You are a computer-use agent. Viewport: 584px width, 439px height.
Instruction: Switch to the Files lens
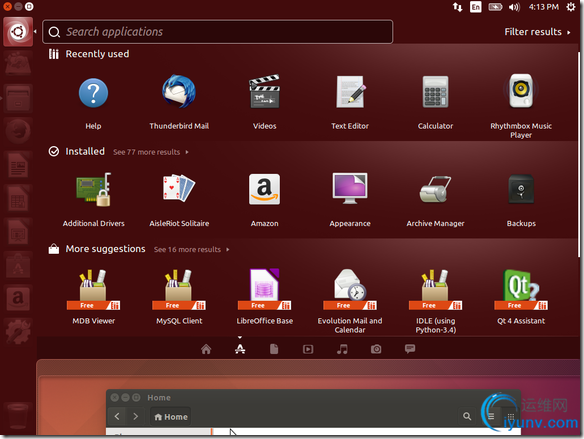click(x=274, y=349)
